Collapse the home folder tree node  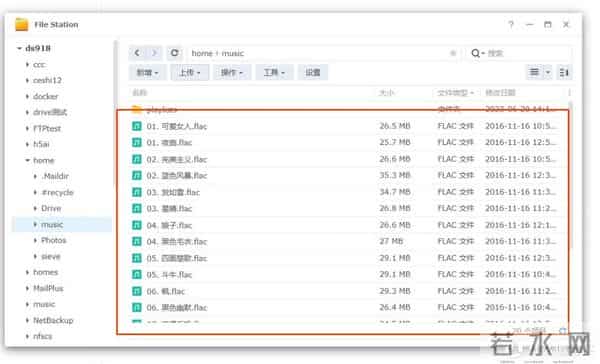pos(27,160)
